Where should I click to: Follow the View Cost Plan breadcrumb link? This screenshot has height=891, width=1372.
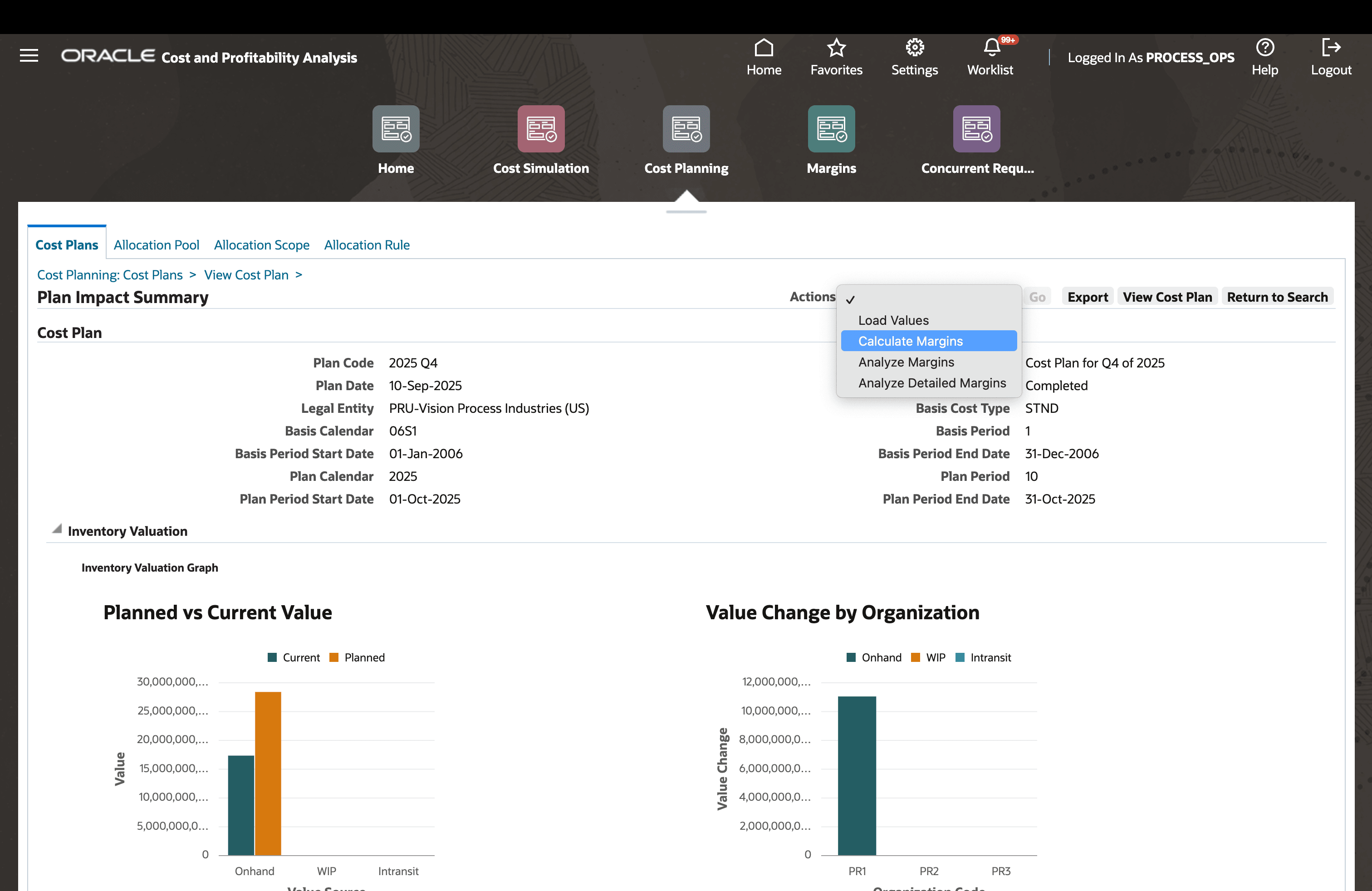pyautogui.click(x=246, y=275)
